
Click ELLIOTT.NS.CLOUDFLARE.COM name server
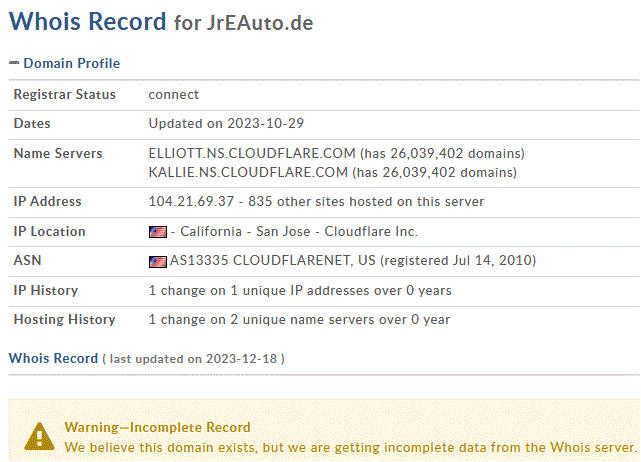252,153
